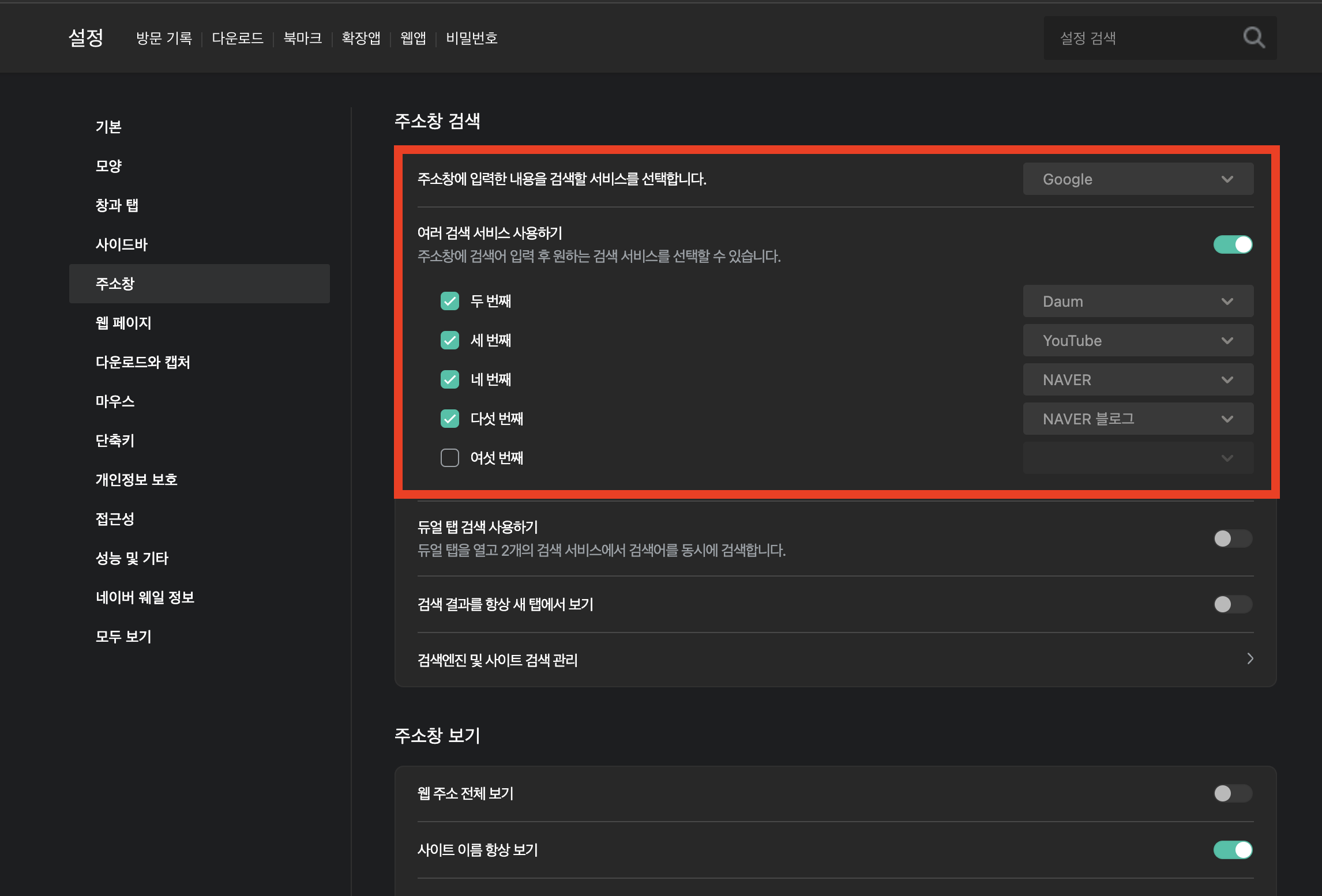Go to 북마크 in top navigation

302,38
